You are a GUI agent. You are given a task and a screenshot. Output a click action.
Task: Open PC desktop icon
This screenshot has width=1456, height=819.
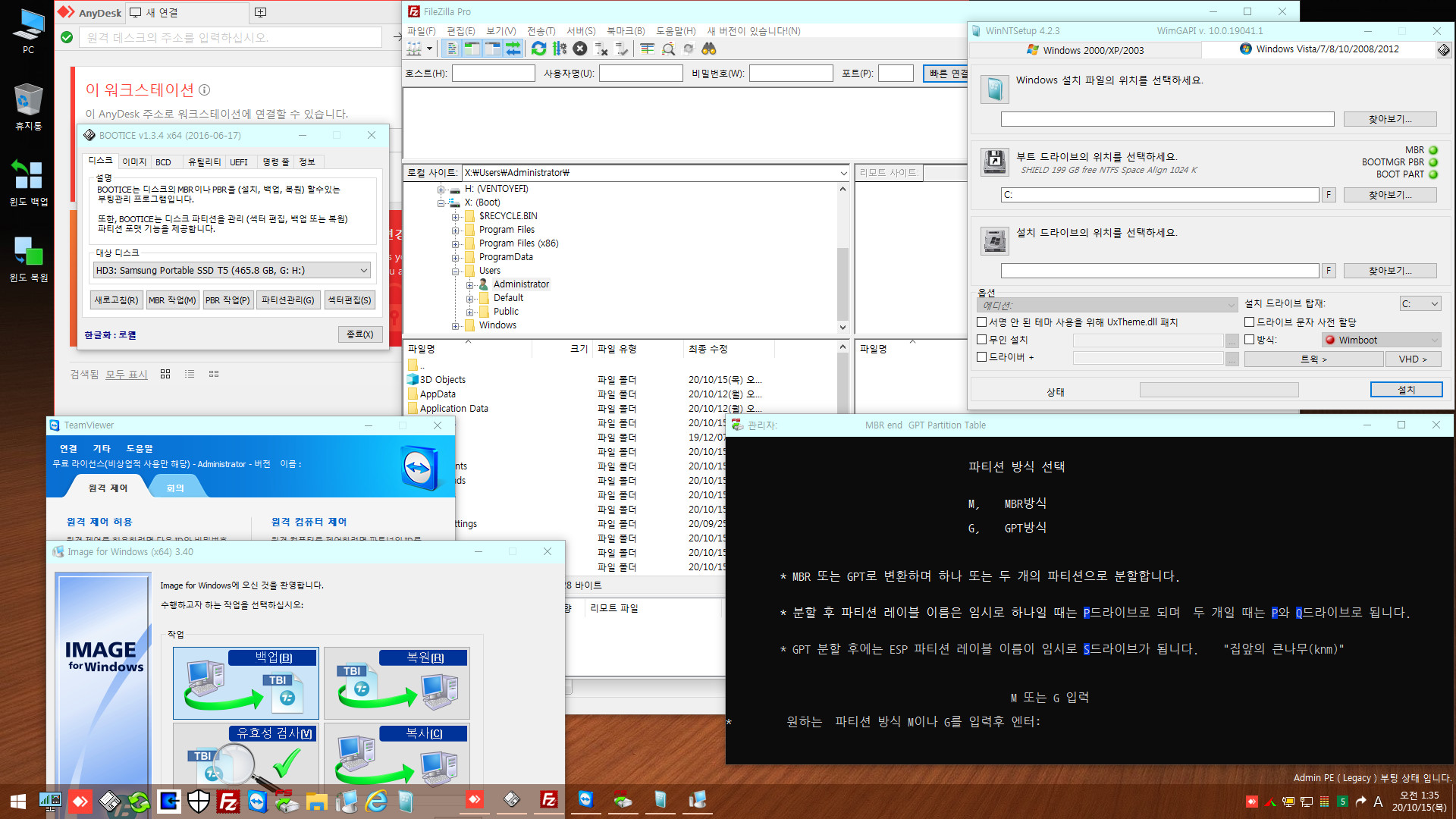[x=28, y=30]
